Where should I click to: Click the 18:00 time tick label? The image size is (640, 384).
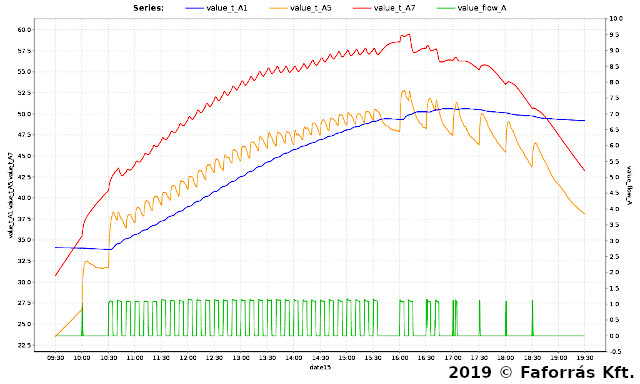pos(505,358)
